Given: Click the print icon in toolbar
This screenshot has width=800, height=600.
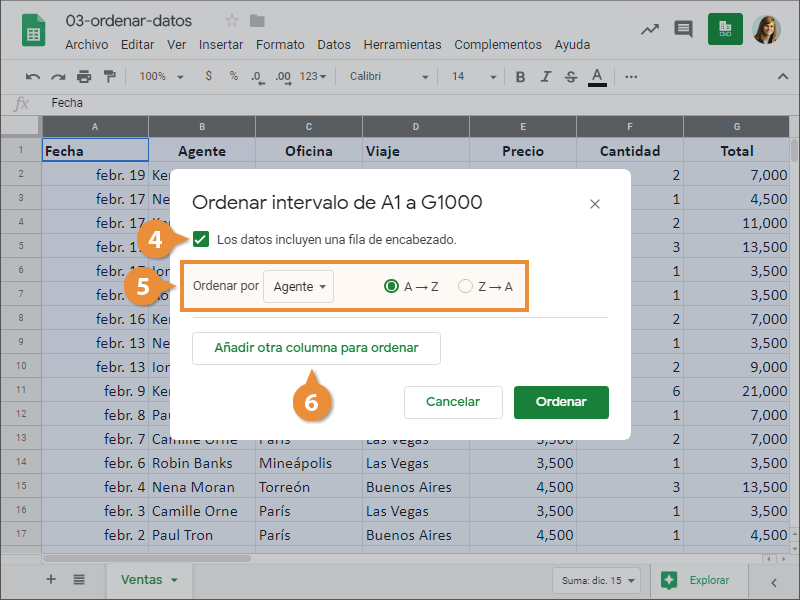Looking at the screenshot, I should [84, 76].
